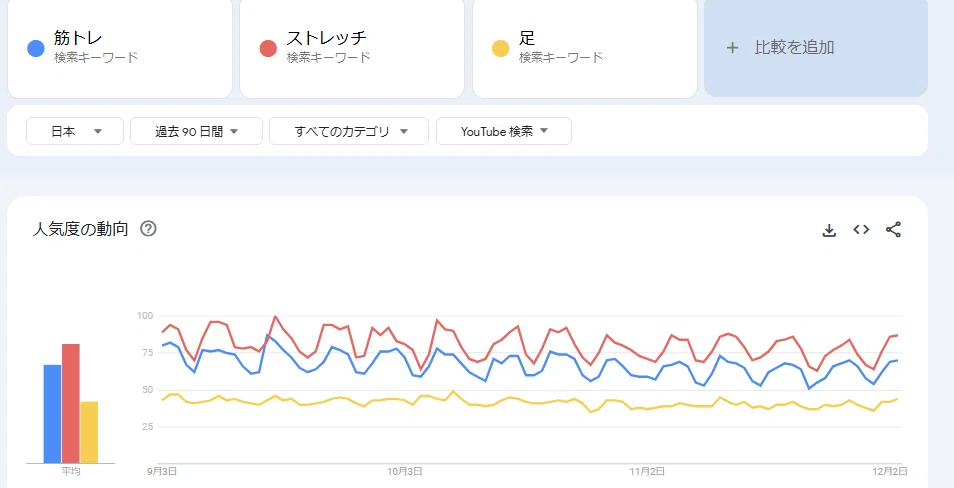Open the 過去 90 日間 time range dropdown
The image size is (954, 488).
[197, 131]
